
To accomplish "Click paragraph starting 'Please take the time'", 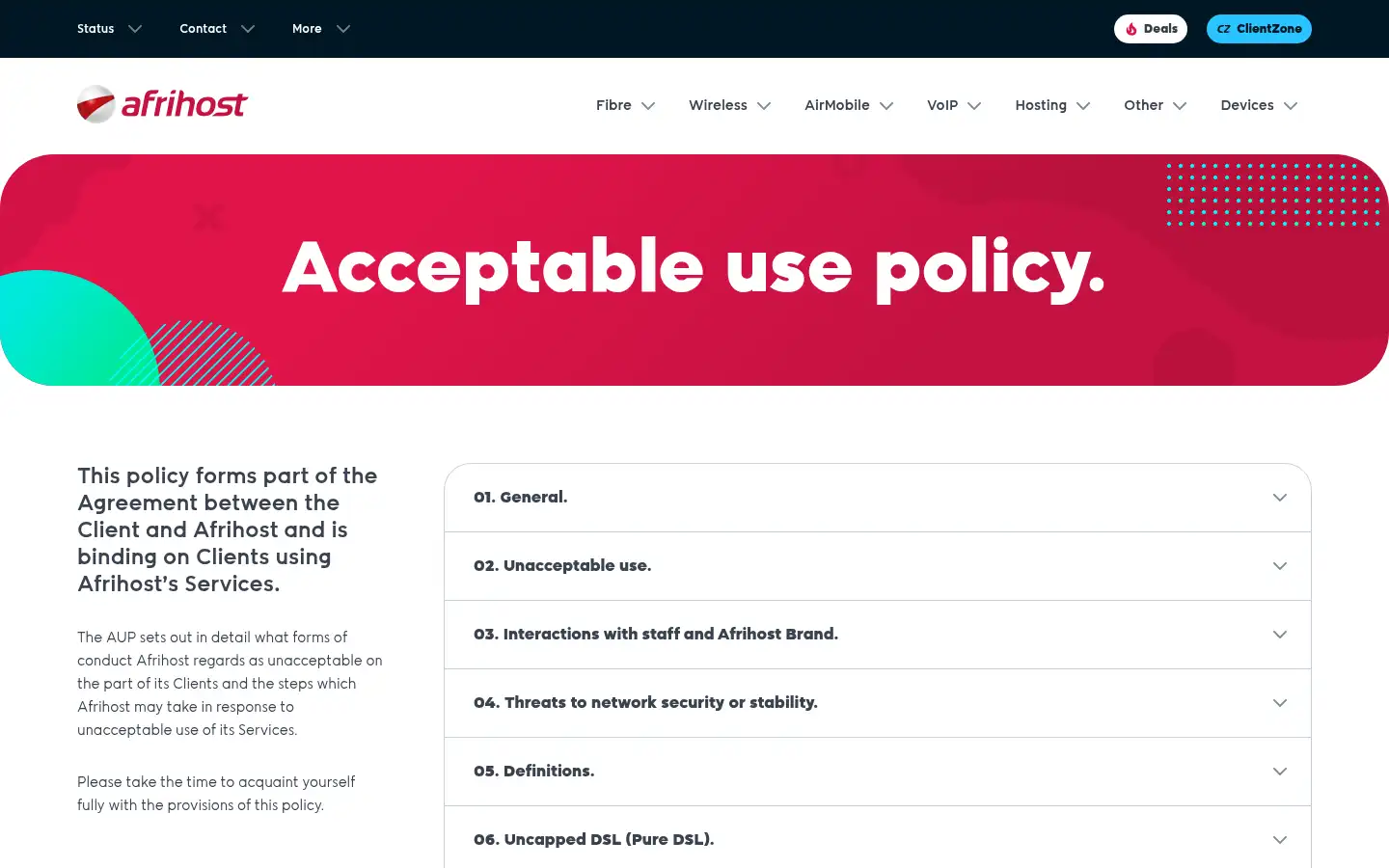I will 216,794.
